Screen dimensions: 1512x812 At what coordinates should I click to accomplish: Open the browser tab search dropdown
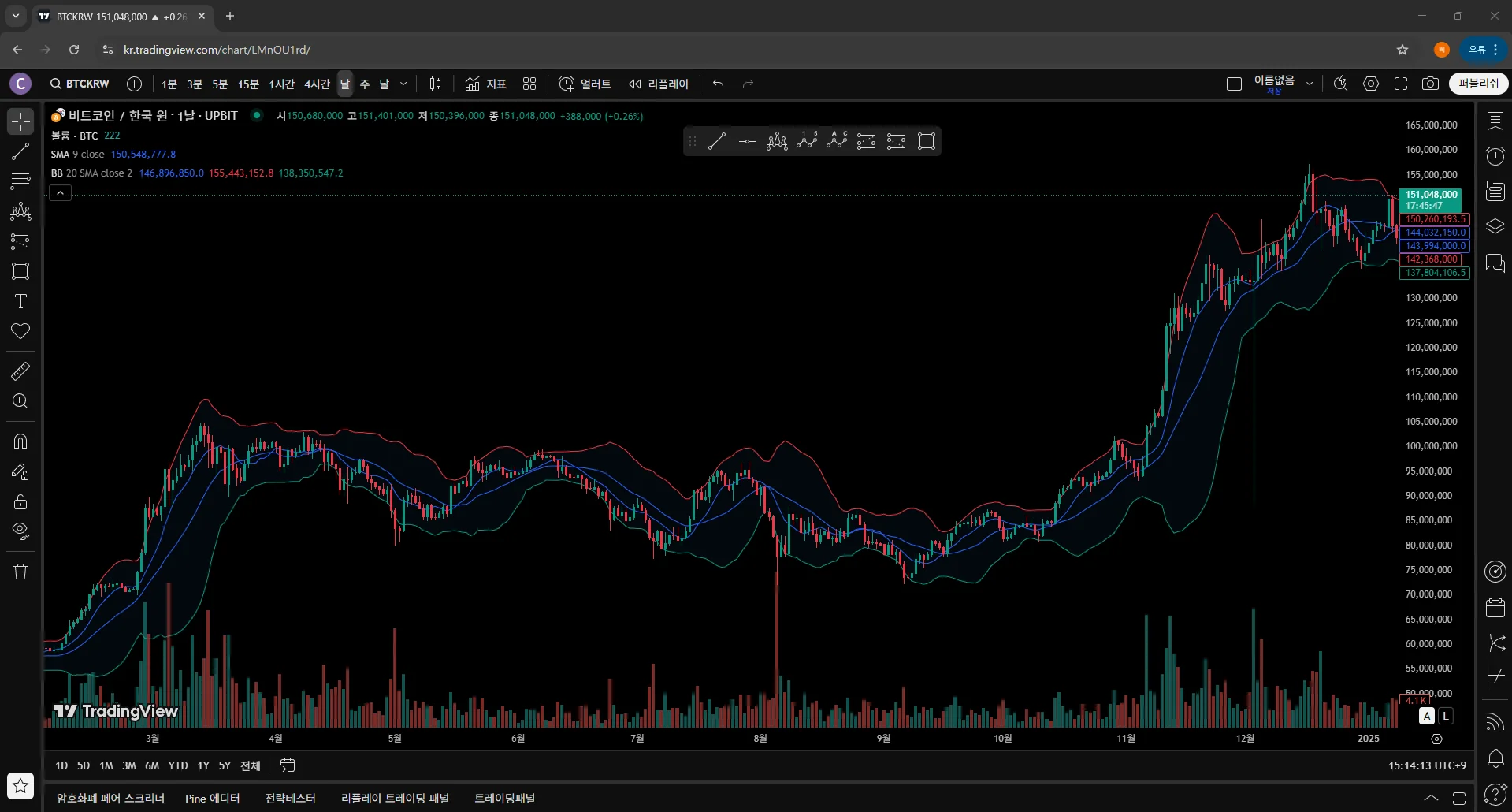pos(15,16)
